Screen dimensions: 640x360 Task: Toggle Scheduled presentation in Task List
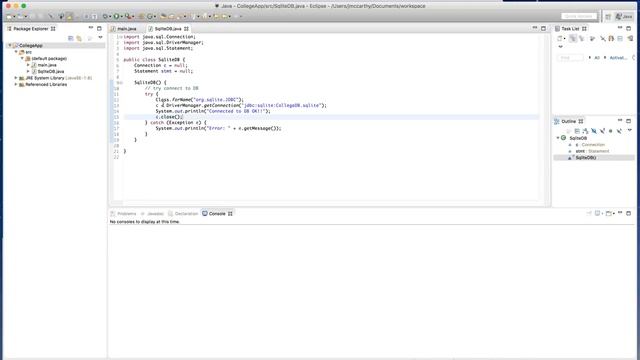(x=581, y=38)
